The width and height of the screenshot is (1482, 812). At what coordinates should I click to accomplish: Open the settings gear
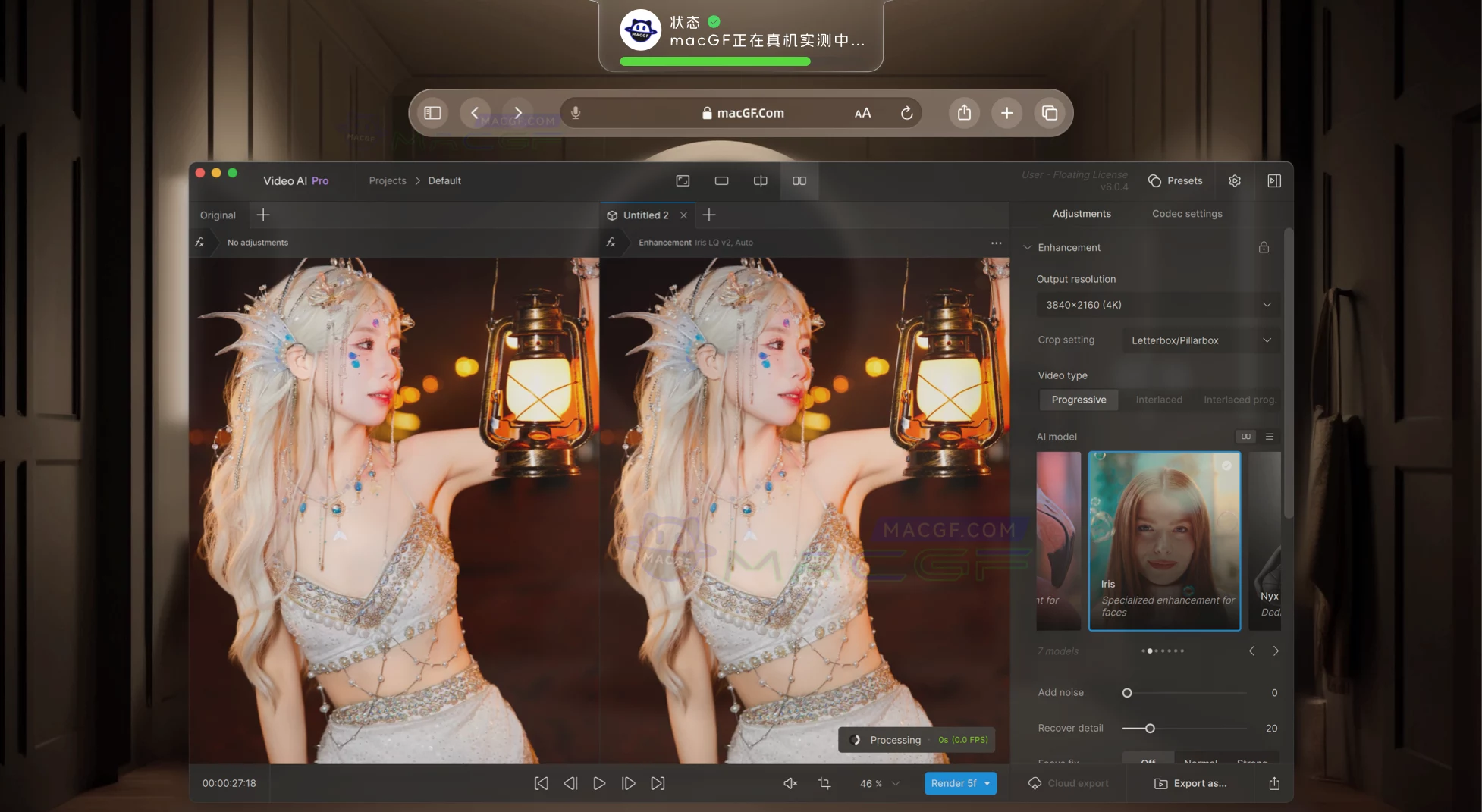1235,180
